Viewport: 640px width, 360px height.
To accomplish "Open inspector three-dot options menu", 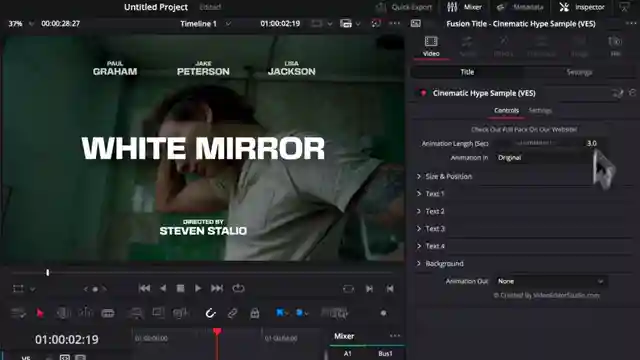I will (x=631, y=24).
